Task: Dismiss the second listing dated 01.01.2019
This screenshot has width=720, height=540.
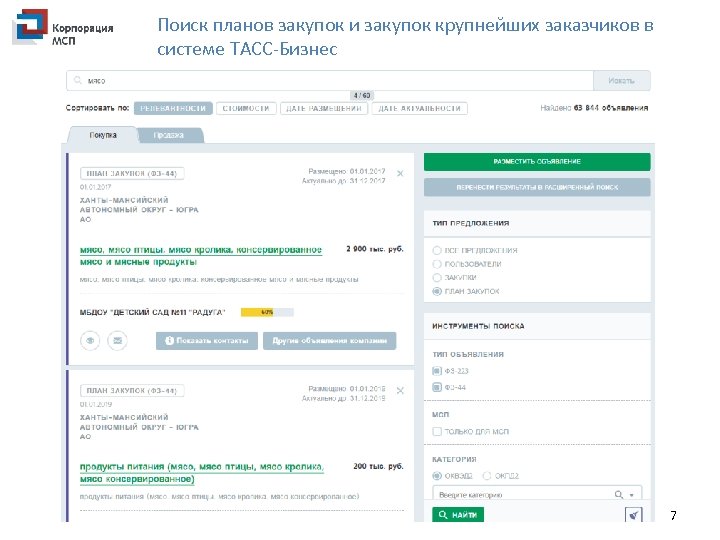Action: [x=400, y=391]
